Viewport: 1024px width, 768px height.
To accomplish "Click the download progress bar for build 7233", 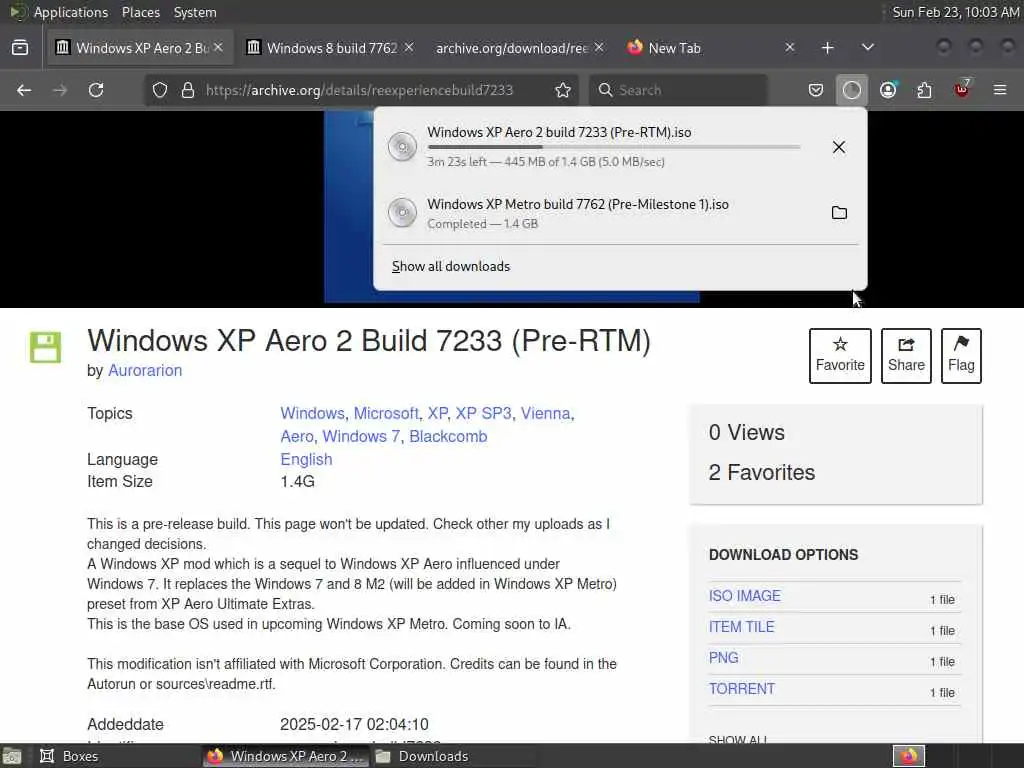I will click(614, 147).
